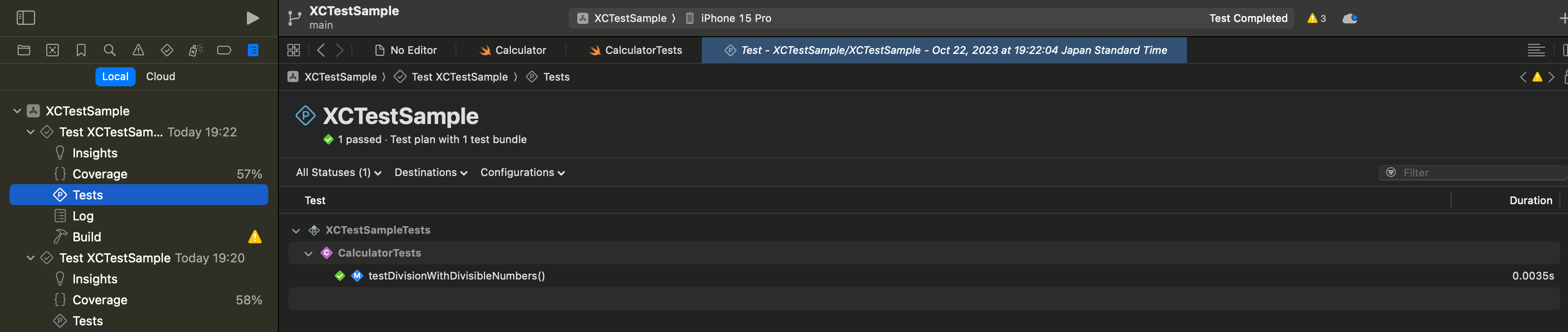The width and height of the screenshot is (1568, 332).
Task: Open the Project navigator folder icon
Action: coord(24,50)
